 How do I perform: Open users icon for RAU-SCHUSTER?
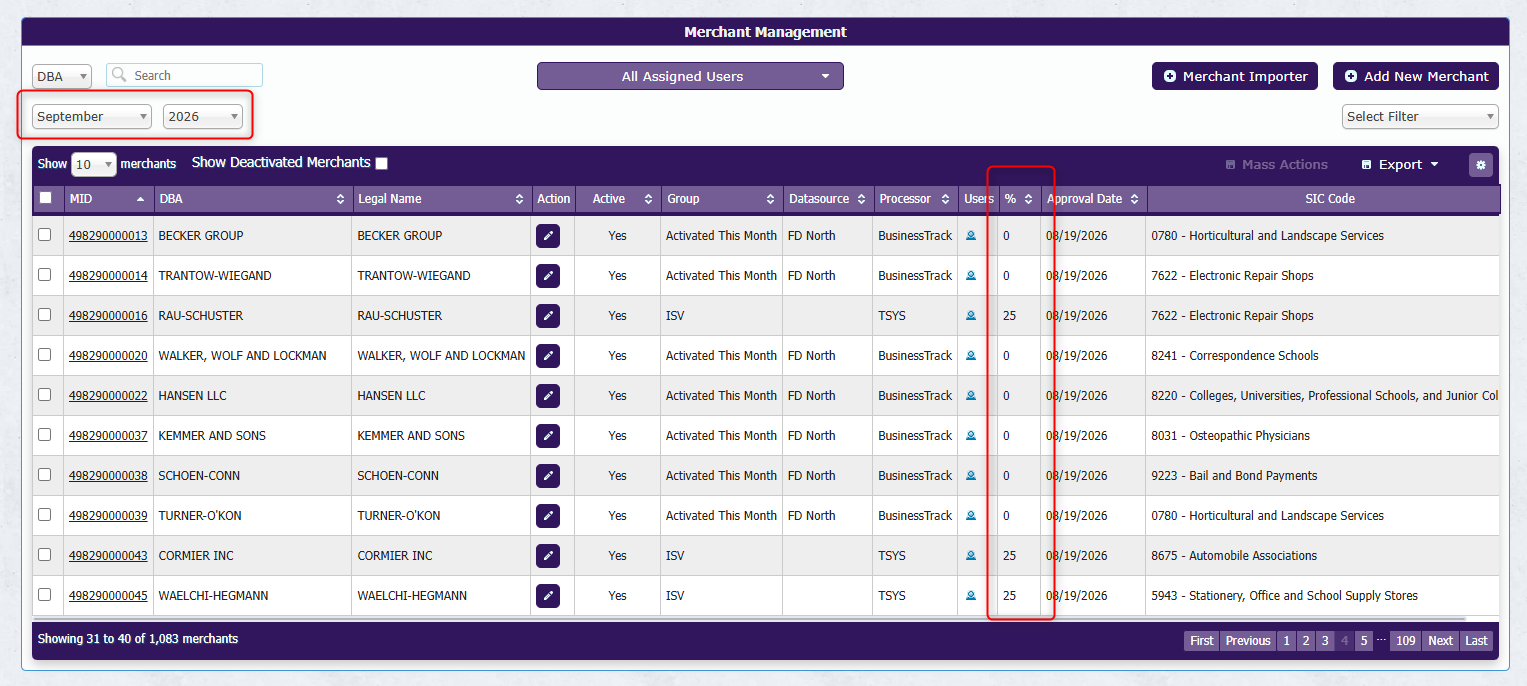click(970, 316)
